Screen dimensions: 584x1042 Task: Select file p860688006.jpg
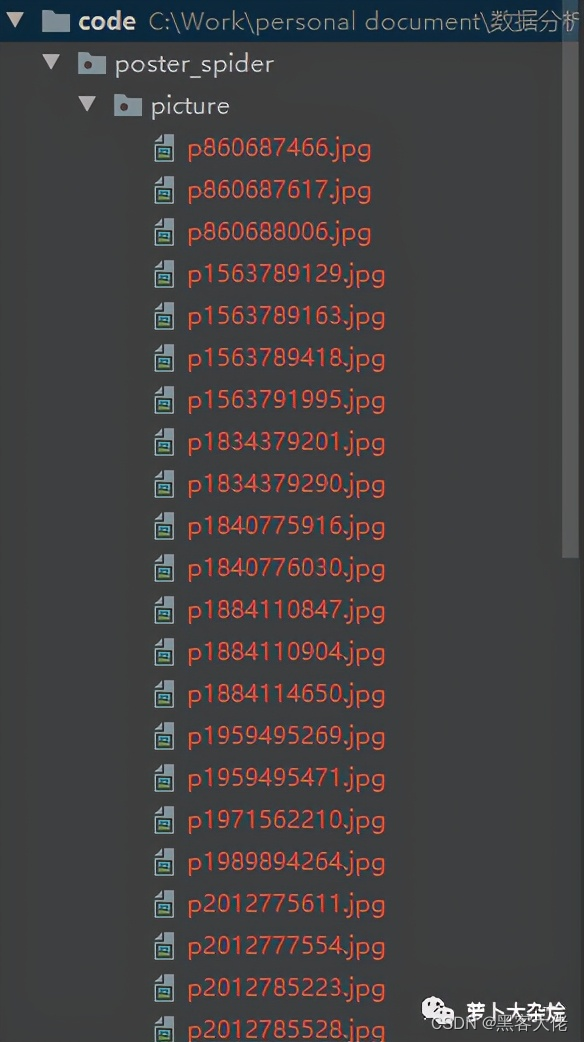(x=279, y=233)
